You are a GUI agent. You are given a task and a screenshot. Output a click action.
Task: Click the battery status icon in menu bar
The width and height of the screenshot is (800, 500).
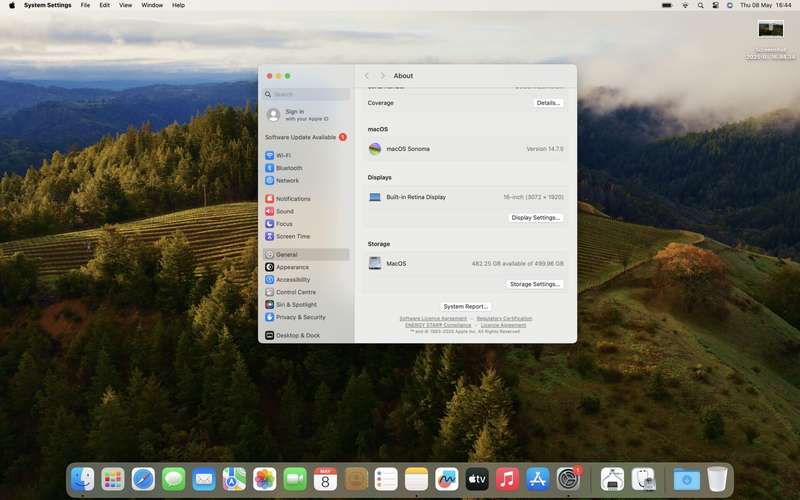click(x=667, y=5)
